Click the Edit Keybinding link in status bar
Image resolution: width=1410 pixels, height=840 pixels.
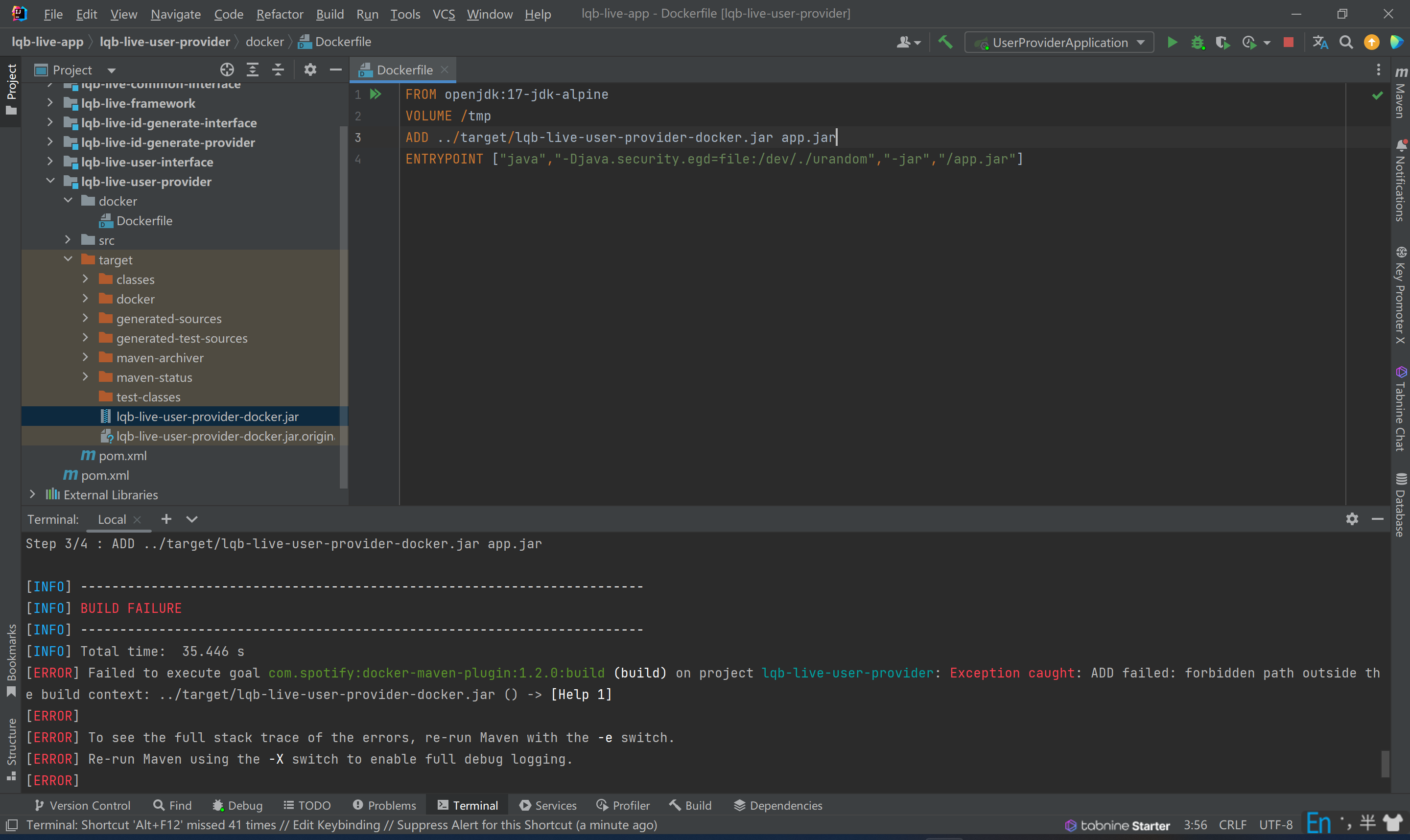336,825
